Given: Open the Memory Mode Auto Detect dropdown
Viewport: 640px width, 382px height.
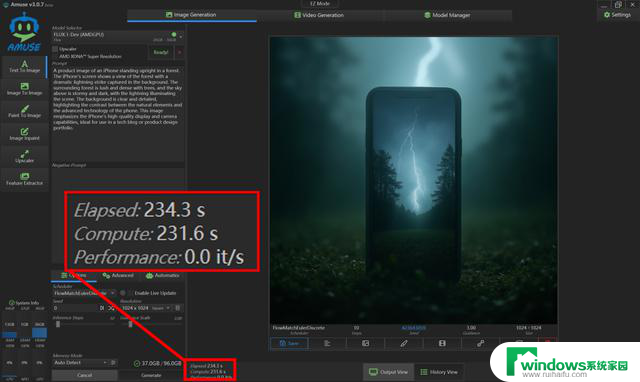Looking at the screenshot, I should click(x=80, y=362).
